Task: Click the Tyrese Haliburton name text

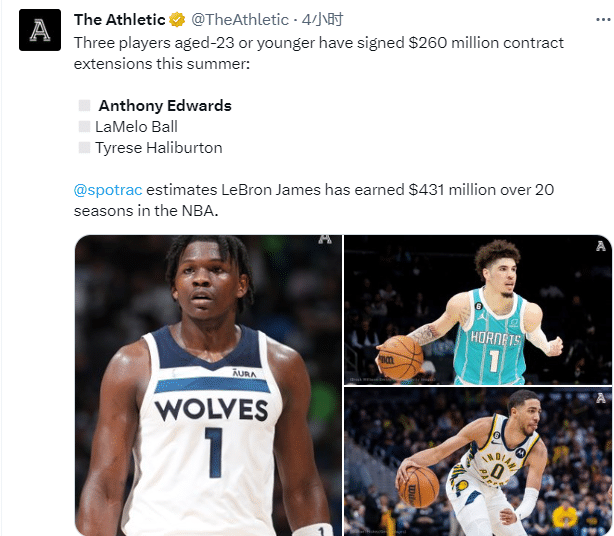Action: click(159, 148)
